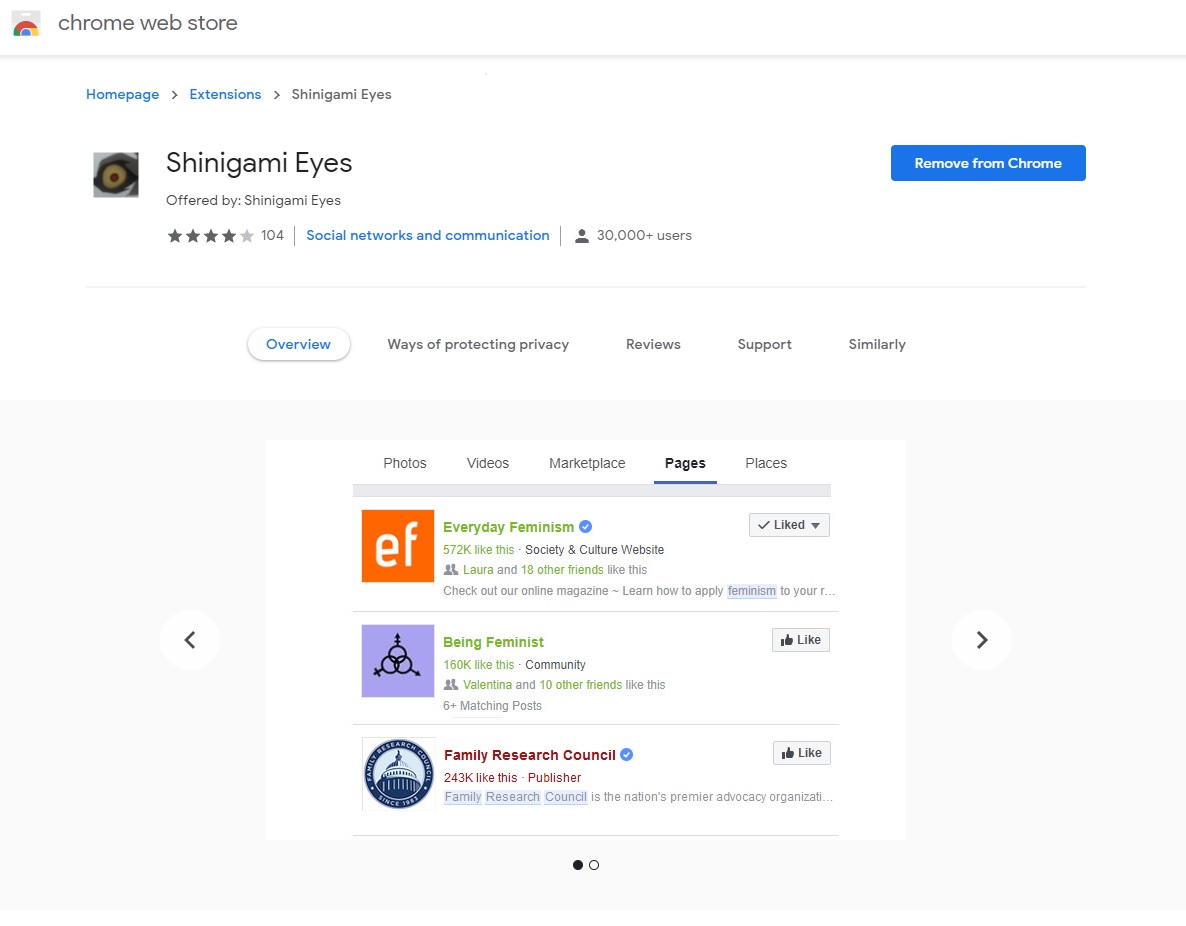The width and height of the screenshot is (1186, 926).
Task: Open Ways of protecting privacy tab
Action: (x=478, y=344)
